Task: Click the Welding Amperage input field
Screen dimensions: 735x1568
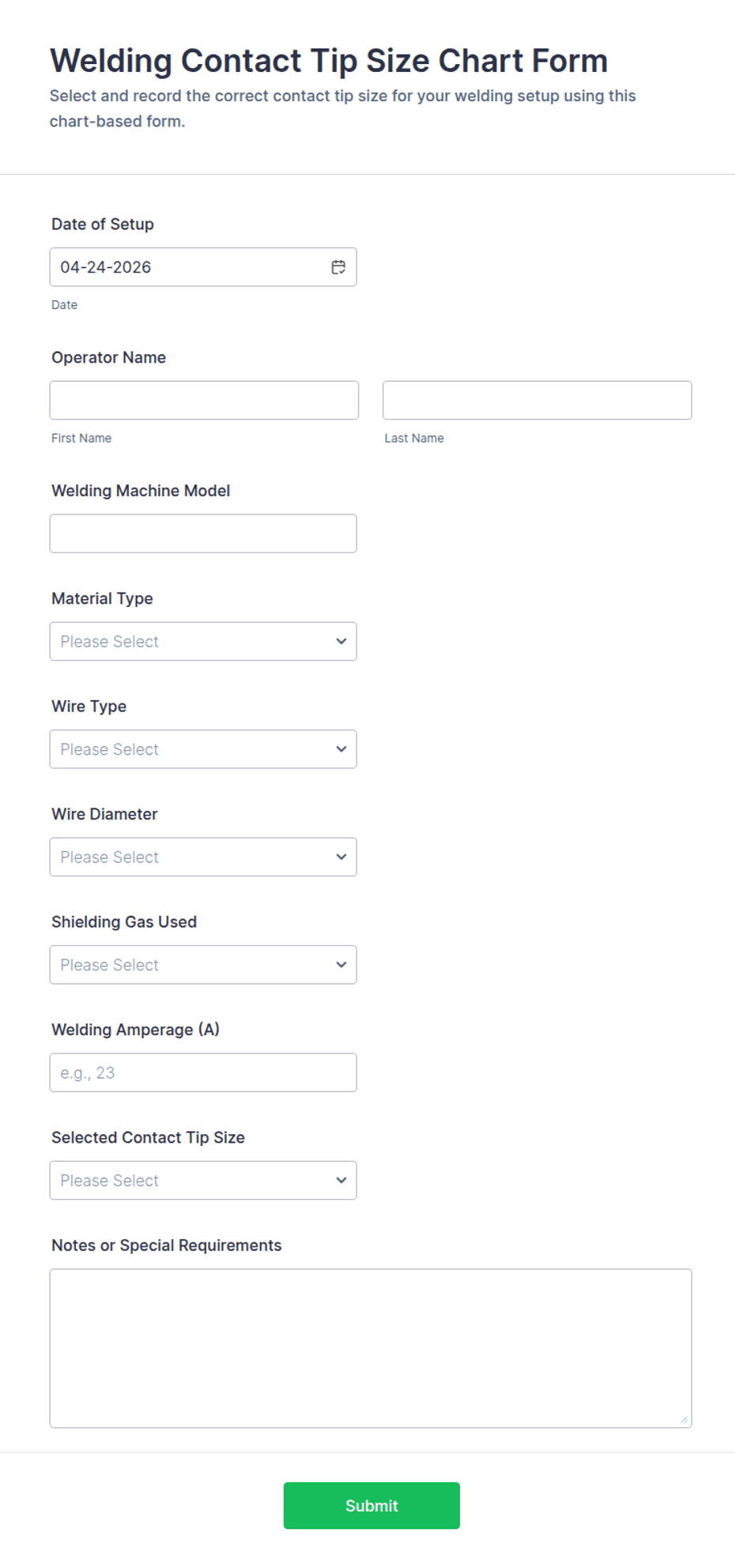Action: (x=203, y=1072)
